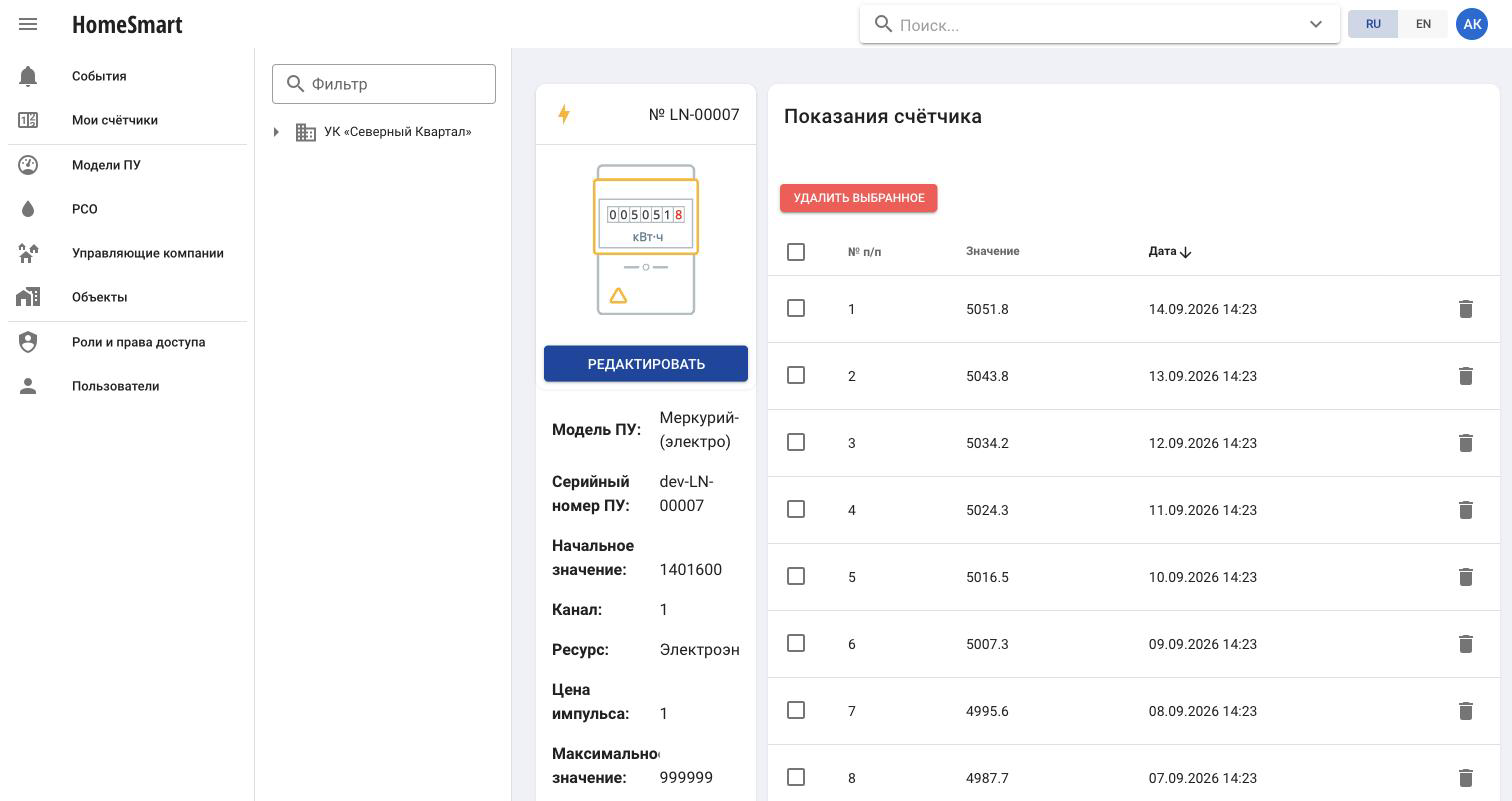Click the person icon for Пользователи

click(28, 386)
